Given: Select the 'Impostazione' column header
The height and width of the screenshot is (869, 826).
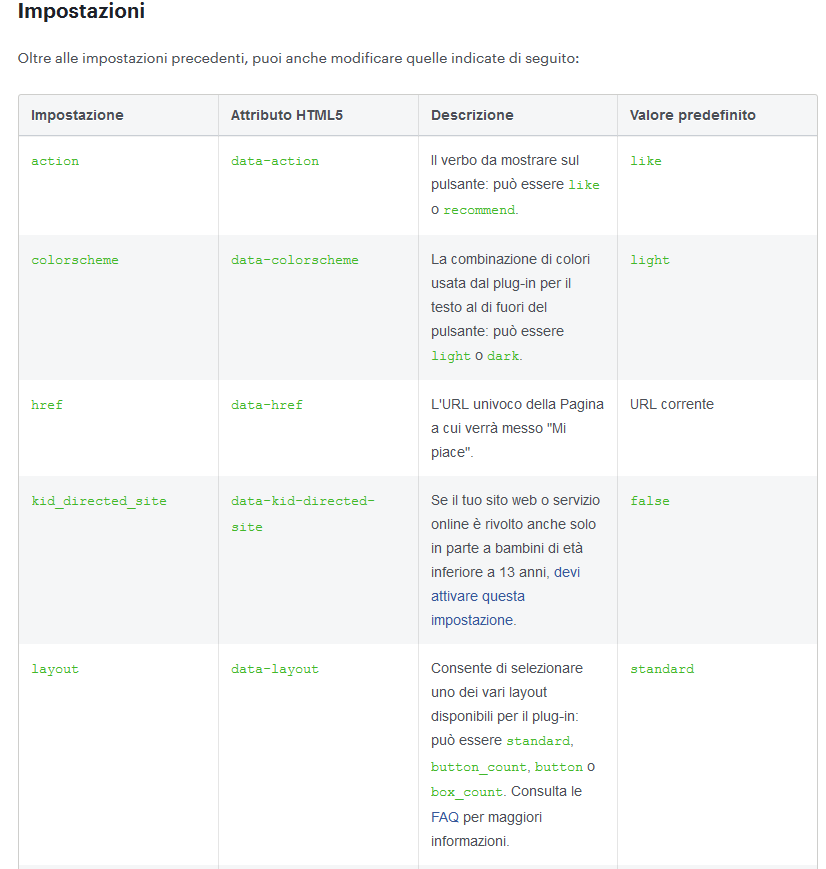Looking at the screenshot, I should click(x=77, y=115).
